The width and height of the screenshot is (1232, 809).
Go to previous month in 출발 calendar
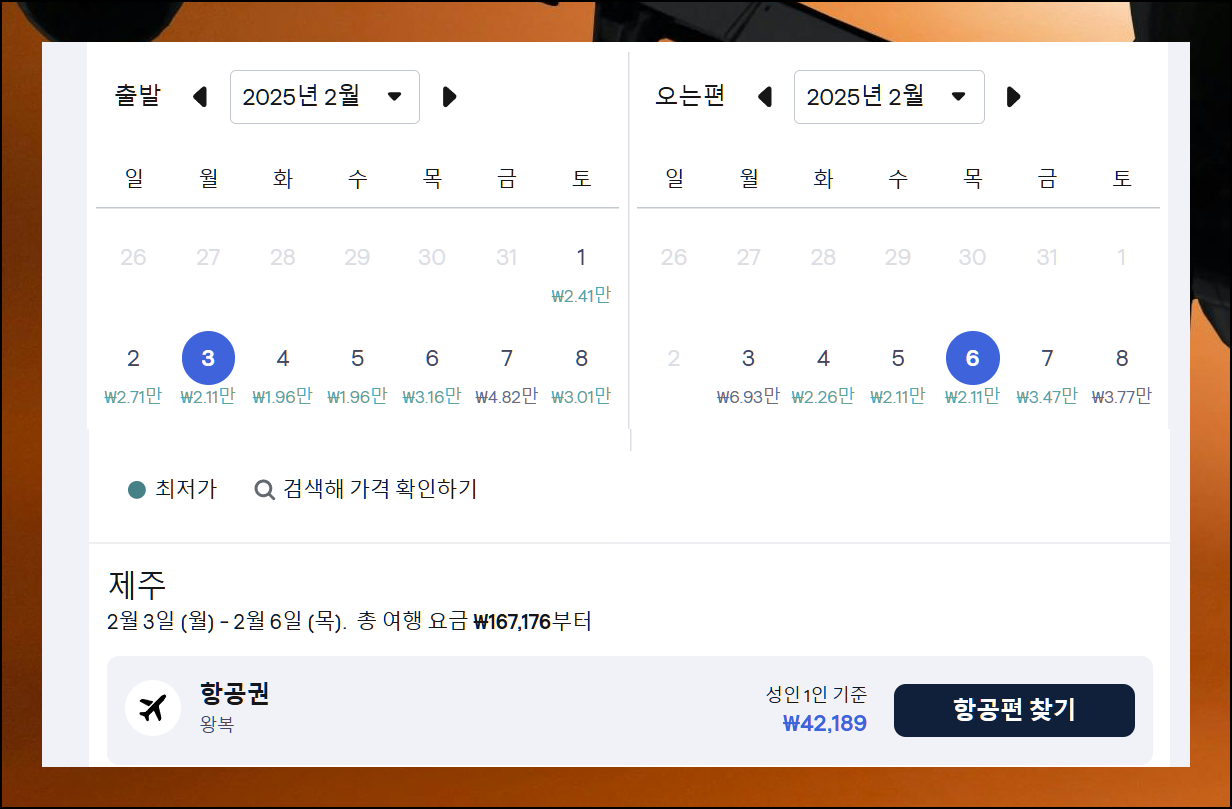pos(200,97)
